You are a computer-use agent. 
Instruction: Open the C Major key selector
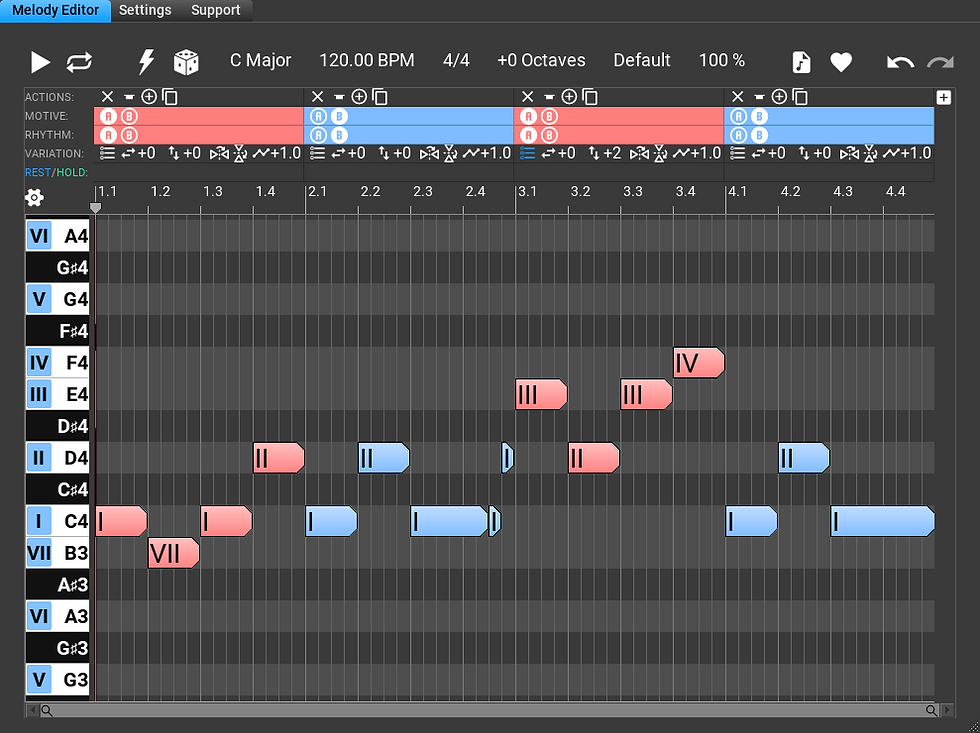(260, 60)
